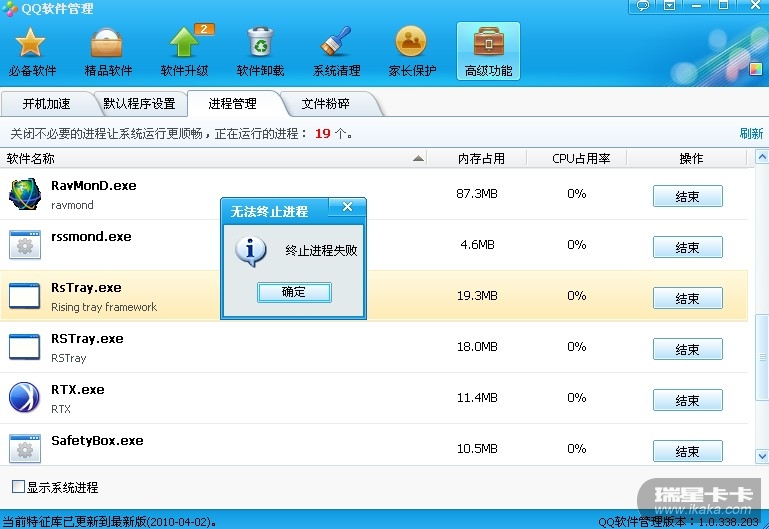End the SafetyBox.exe process
Viewport: 769px width, 529px height.
(x=688, y=451)
